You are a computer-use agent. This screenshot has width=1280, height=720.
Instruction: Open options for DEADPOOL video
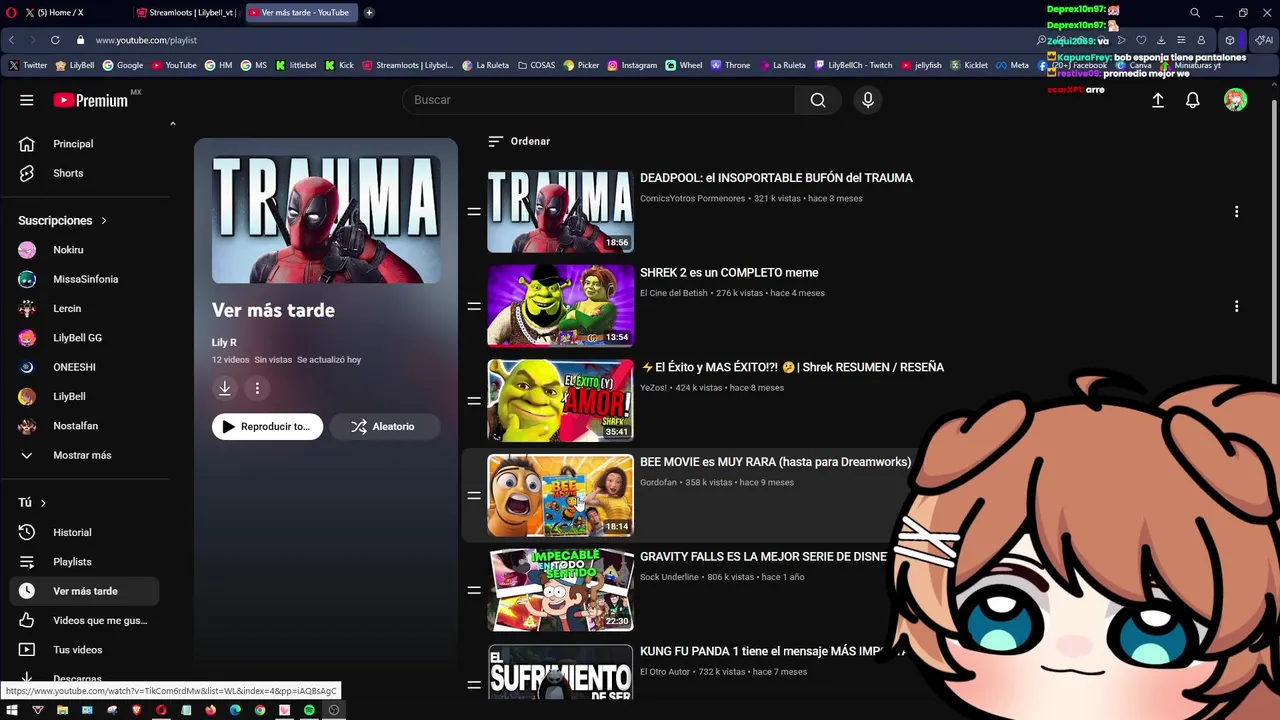click(1236, 212)
